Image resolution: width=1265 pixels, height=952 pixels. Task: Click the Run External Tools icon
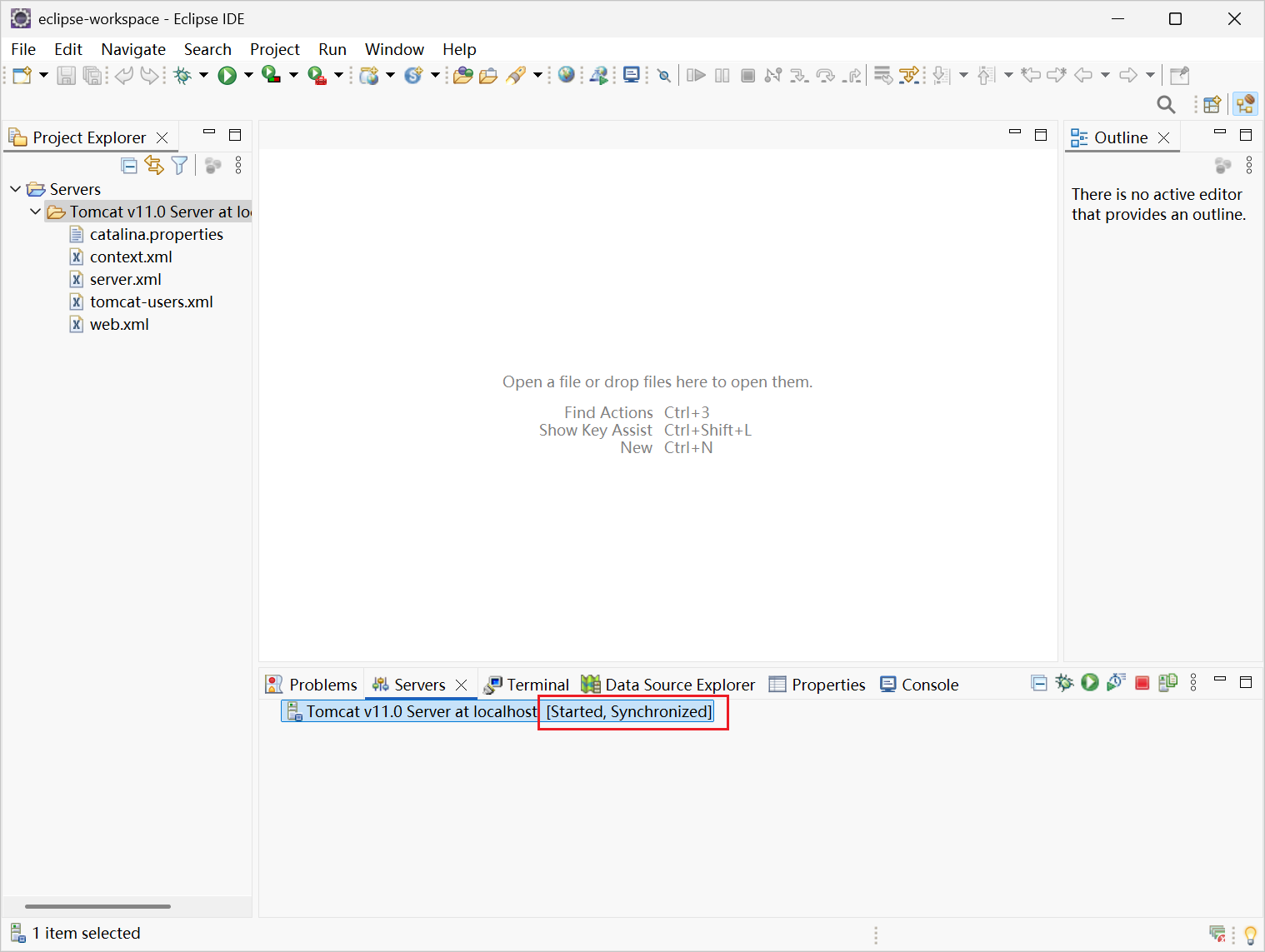(x=317, y=76)
